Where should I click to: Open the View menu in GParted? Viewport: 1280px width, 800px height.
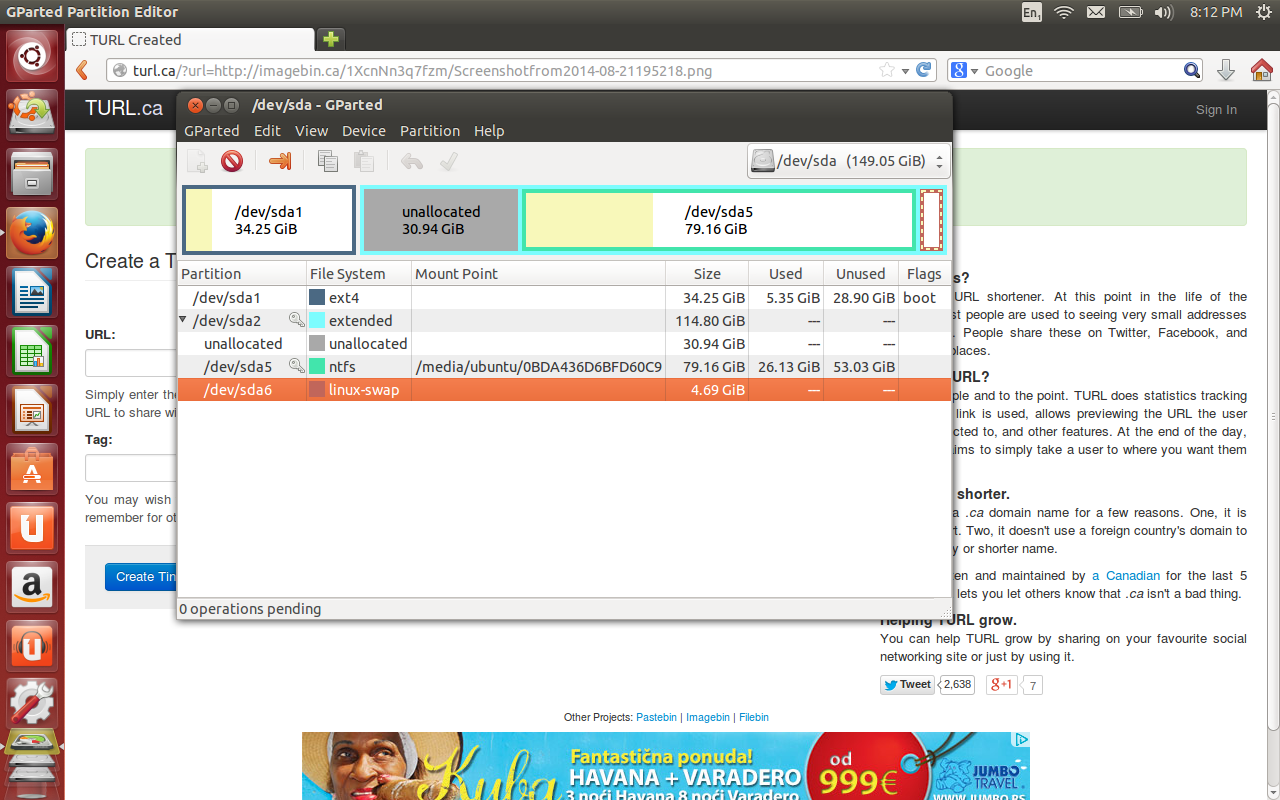311,131
